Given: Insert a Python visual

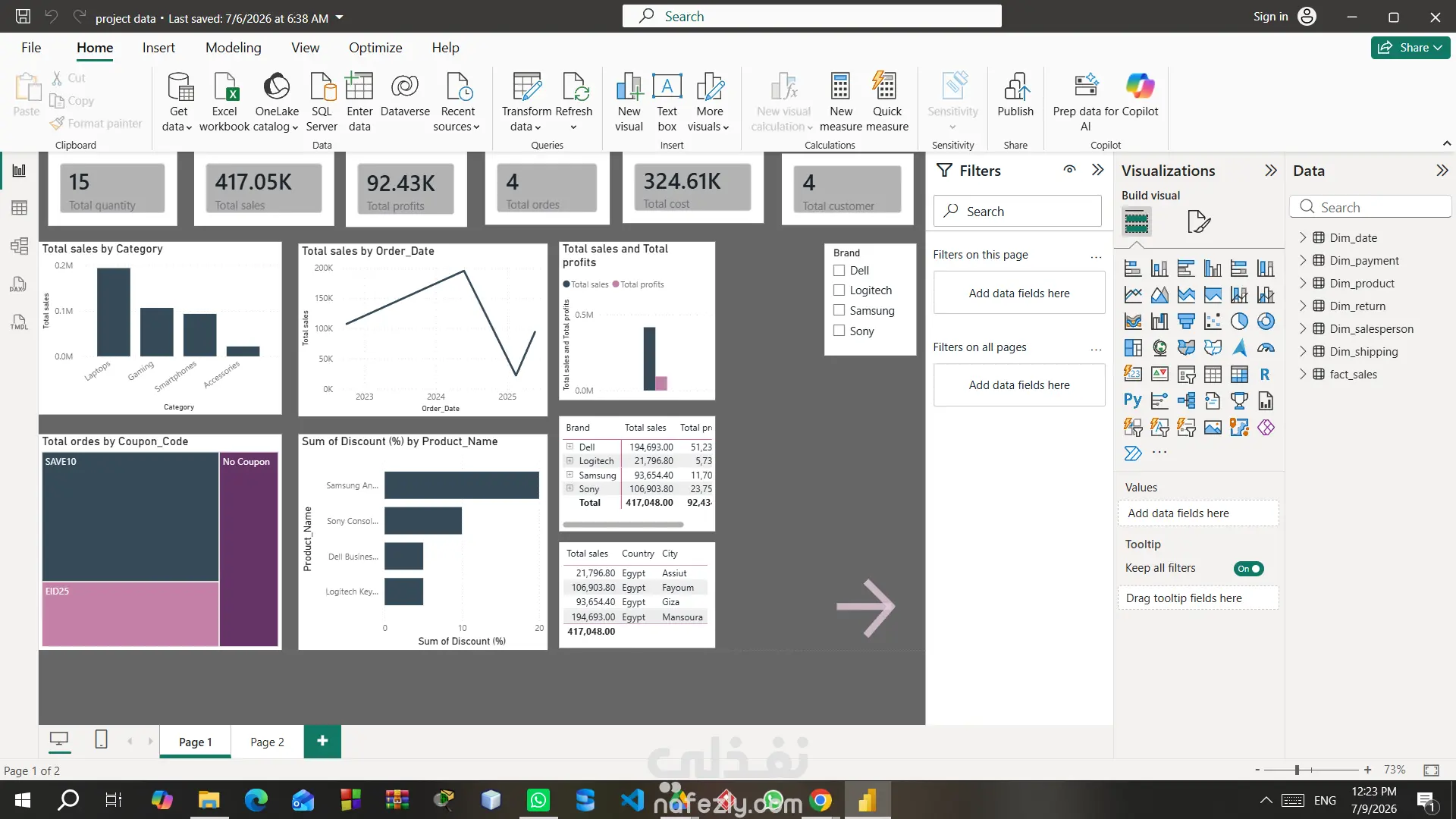Looking at the screenshot, I should (1133, 401).
